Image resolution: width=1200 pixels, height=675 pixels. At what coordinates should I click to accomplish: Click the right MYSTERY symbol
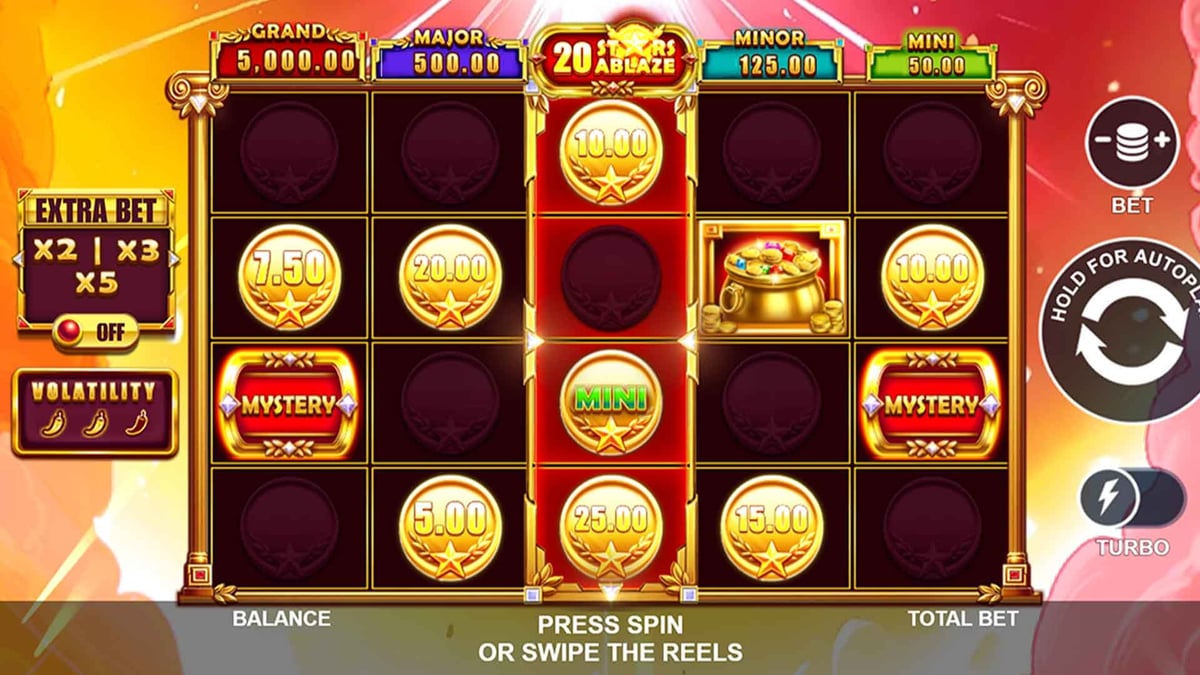point(931,403)
